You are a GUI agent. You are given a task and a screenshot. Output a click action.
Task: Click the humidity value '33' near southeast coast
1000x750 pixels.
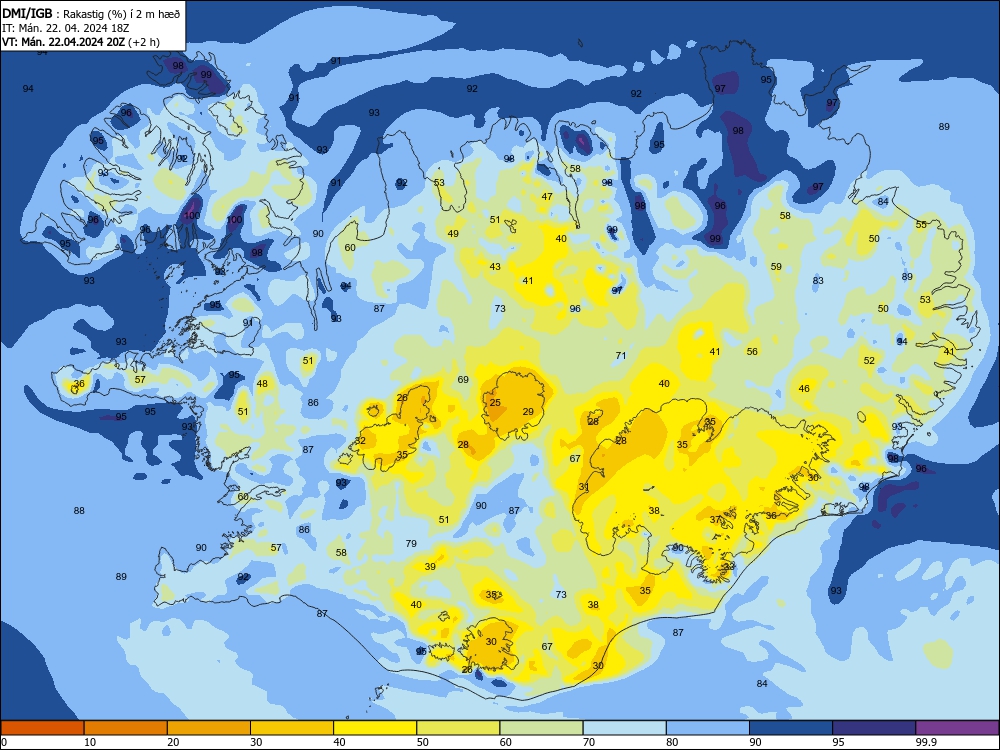tap(729, 566)
